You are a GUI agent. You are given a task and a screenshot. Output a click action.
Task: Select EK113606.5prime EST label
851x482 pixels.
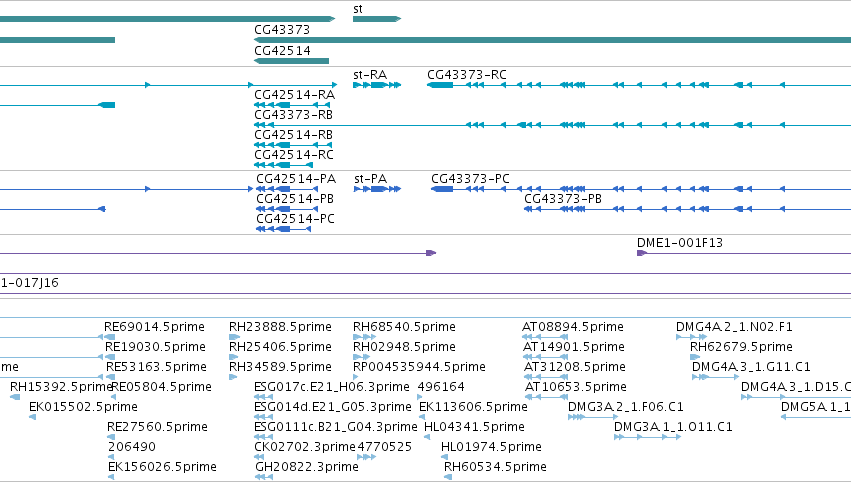473,407
